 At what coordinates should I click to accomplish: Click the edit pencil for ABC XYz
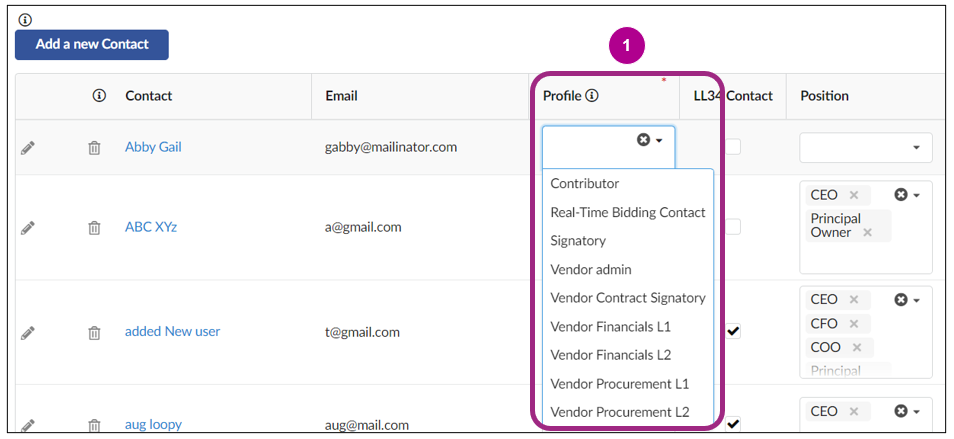click(x=28, y=228)
